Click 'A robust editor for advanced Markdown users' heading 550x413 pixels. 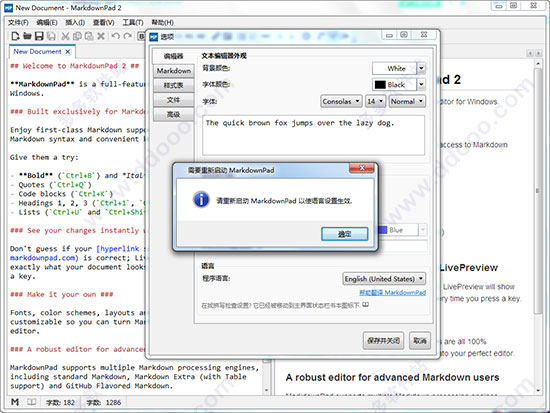393,377
